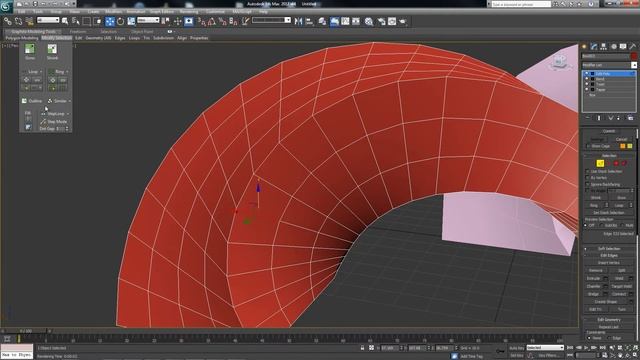
Task: Toggle the Percent Snap icon
Action: [222, 21]
